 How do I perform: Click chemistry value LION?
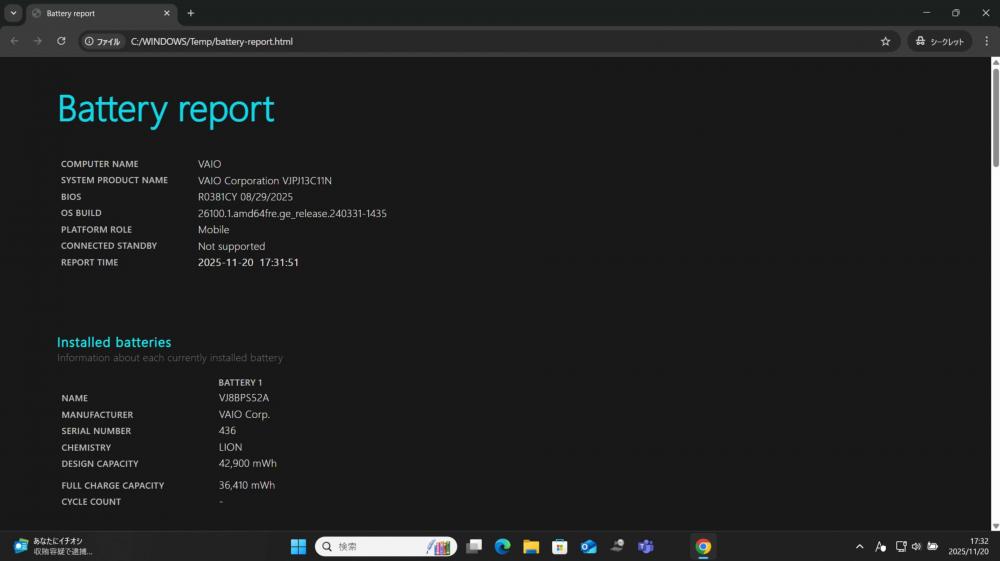230,448
